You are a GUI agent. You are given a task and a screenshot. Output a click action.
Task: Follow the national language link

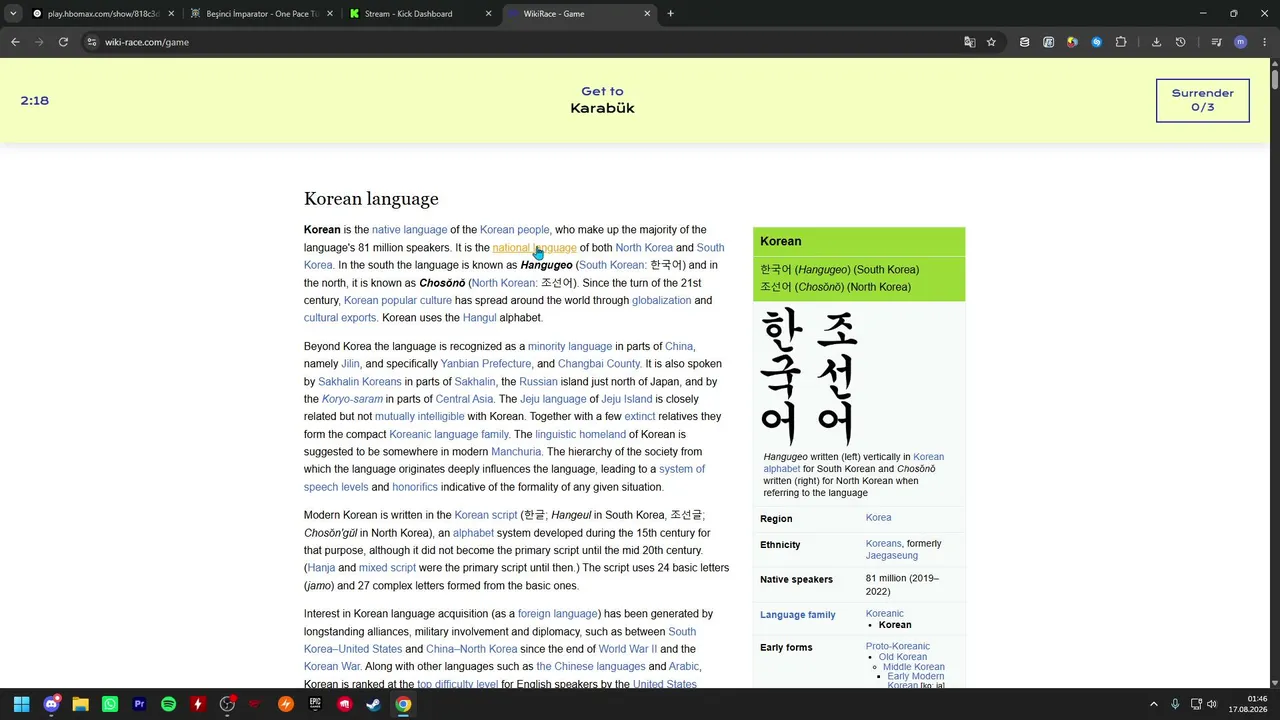point(534,248)
